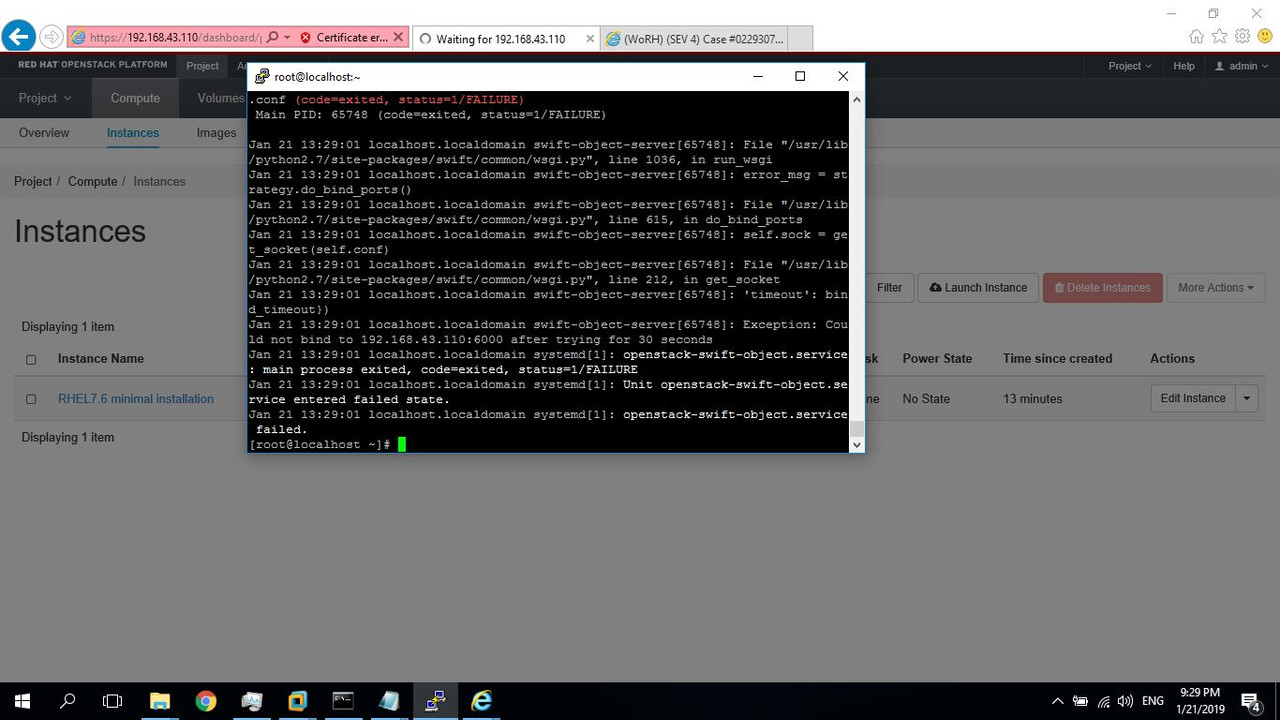Open the admin user dropdown

(x=1242, y=66)
